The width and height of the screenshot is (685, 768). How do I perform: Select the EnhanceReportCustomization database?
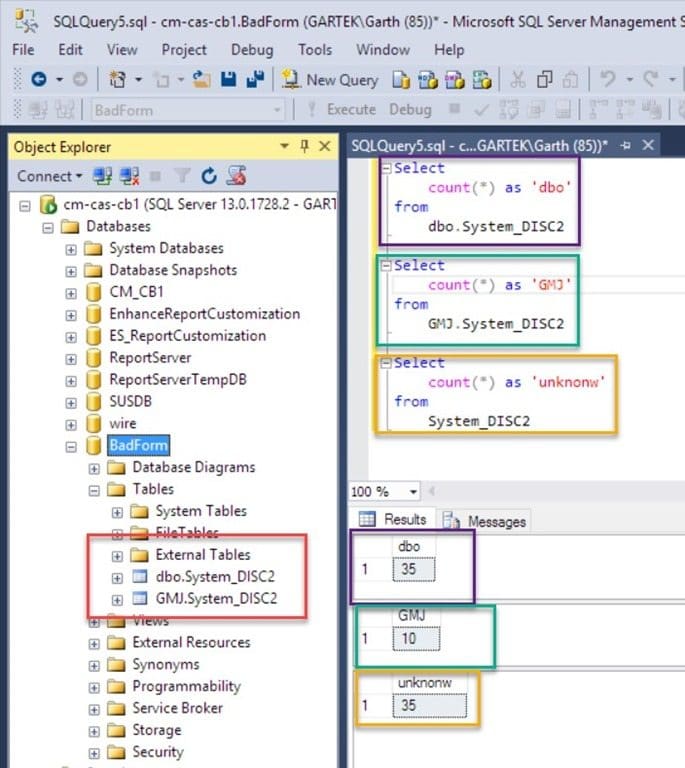click(x=205, y=314)
